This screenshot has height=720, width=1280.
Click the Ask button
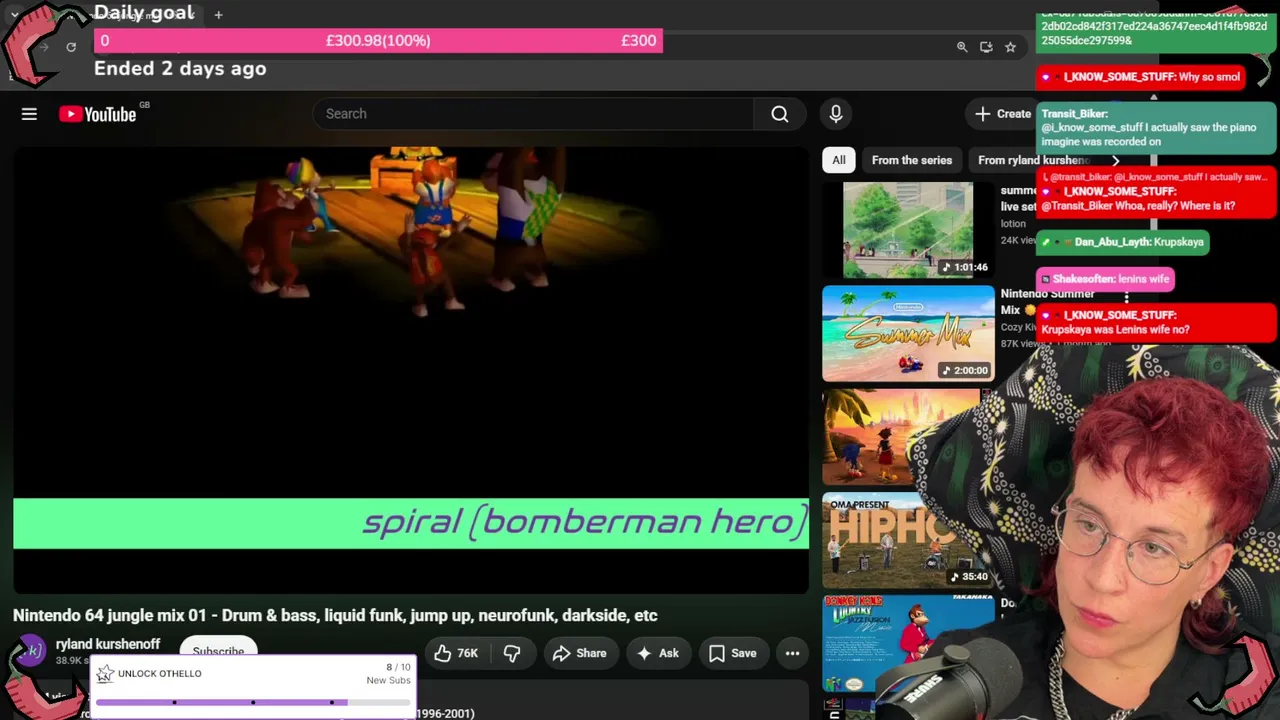coord(657,654)
